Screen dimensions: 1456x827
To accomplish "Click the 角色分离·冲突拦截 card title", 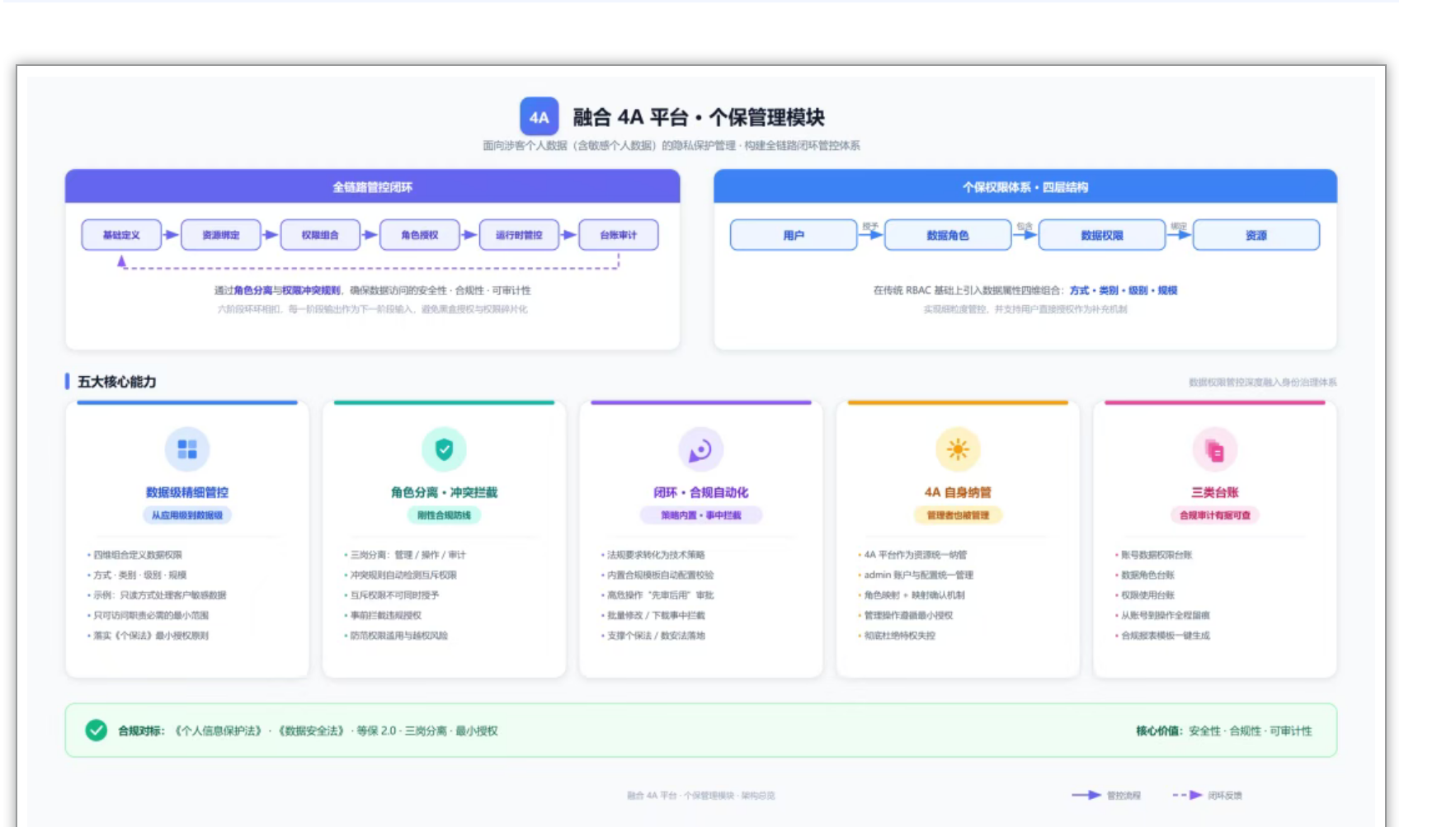I will point(444,492).
